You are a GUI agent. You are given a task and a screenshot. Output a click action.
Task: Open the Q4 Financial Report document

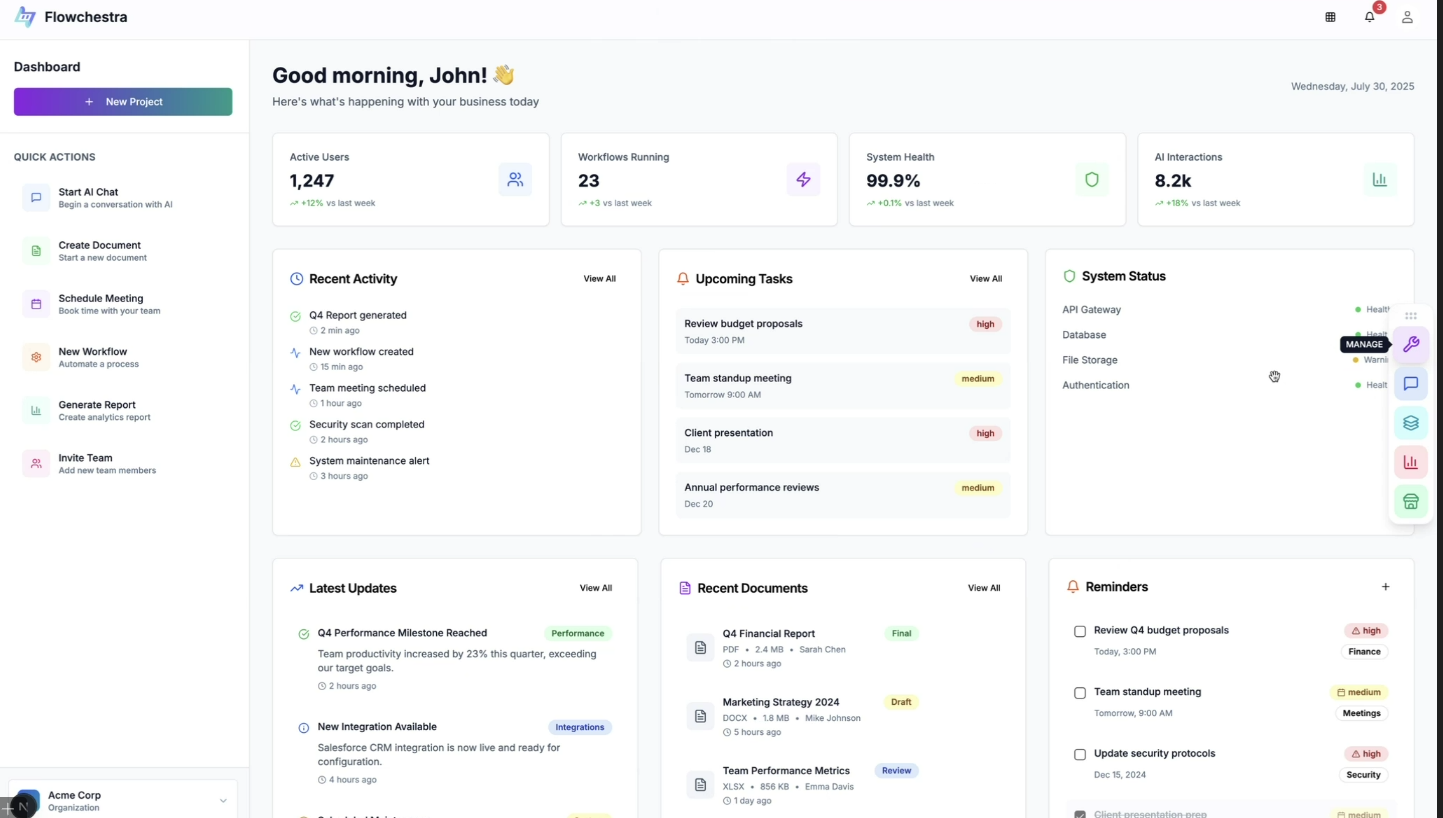pos(768,634)
